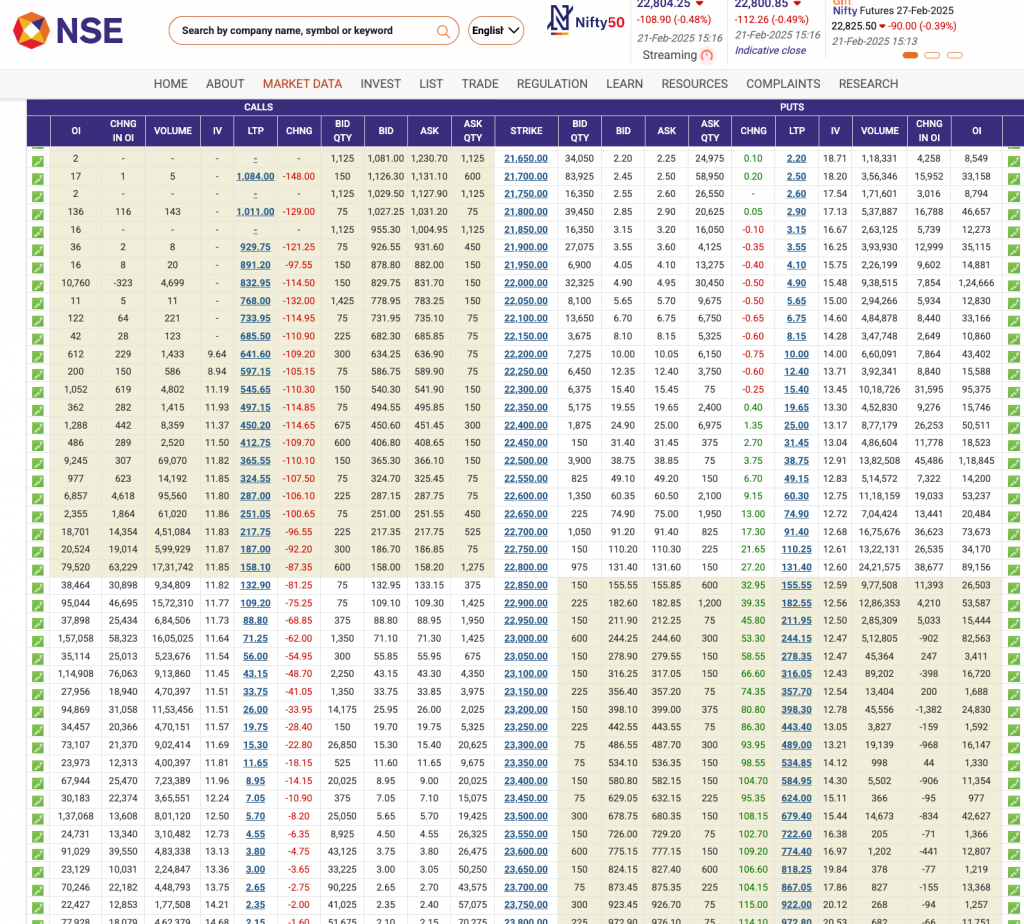The width and height of the screenshot is (1024, 924).
Task: Open calls chart icon for strike 23,500.00
Action: pos(38,819)
